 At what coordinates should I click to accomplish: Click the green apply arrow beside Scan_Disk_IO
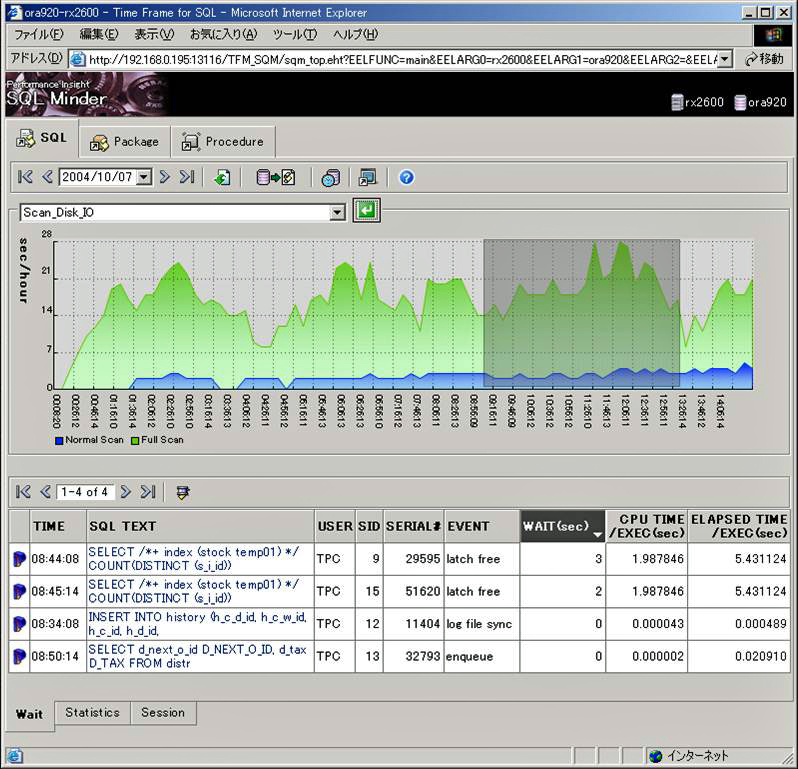pyautogui.click(x=366, y=211)
